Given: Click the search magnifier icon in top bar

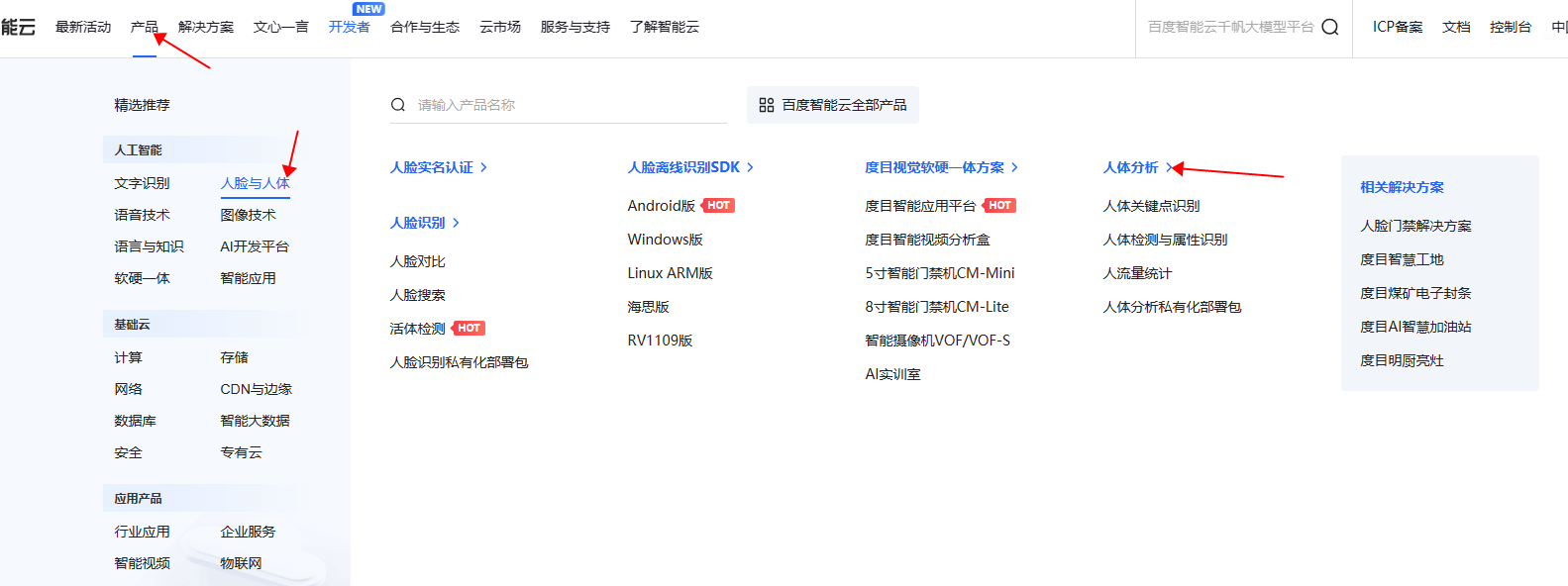Looking at the screenshot, I should tap(1330, 27).
